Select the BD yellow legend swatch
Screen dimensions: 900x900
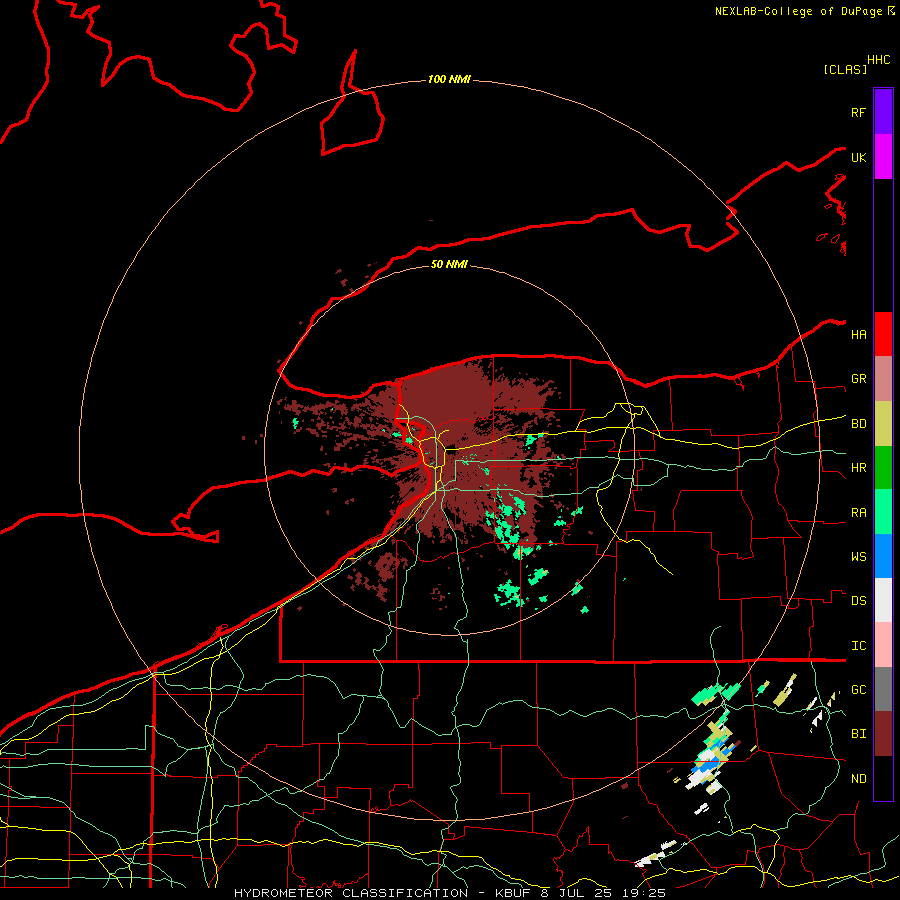pyautogui.click(x=883, y=424)
